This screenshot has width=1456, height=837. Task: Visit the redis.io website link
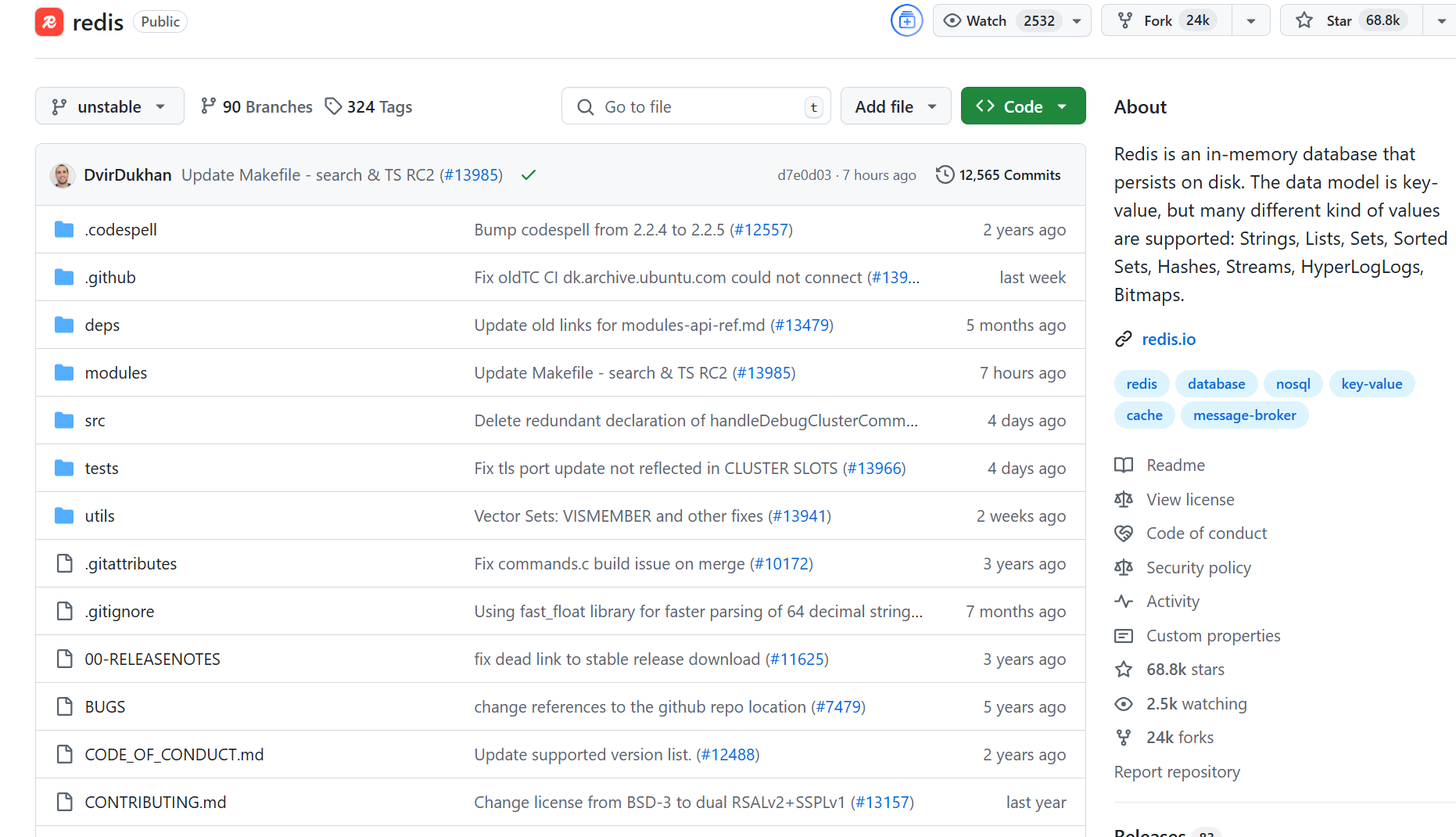pos(1168,339)
